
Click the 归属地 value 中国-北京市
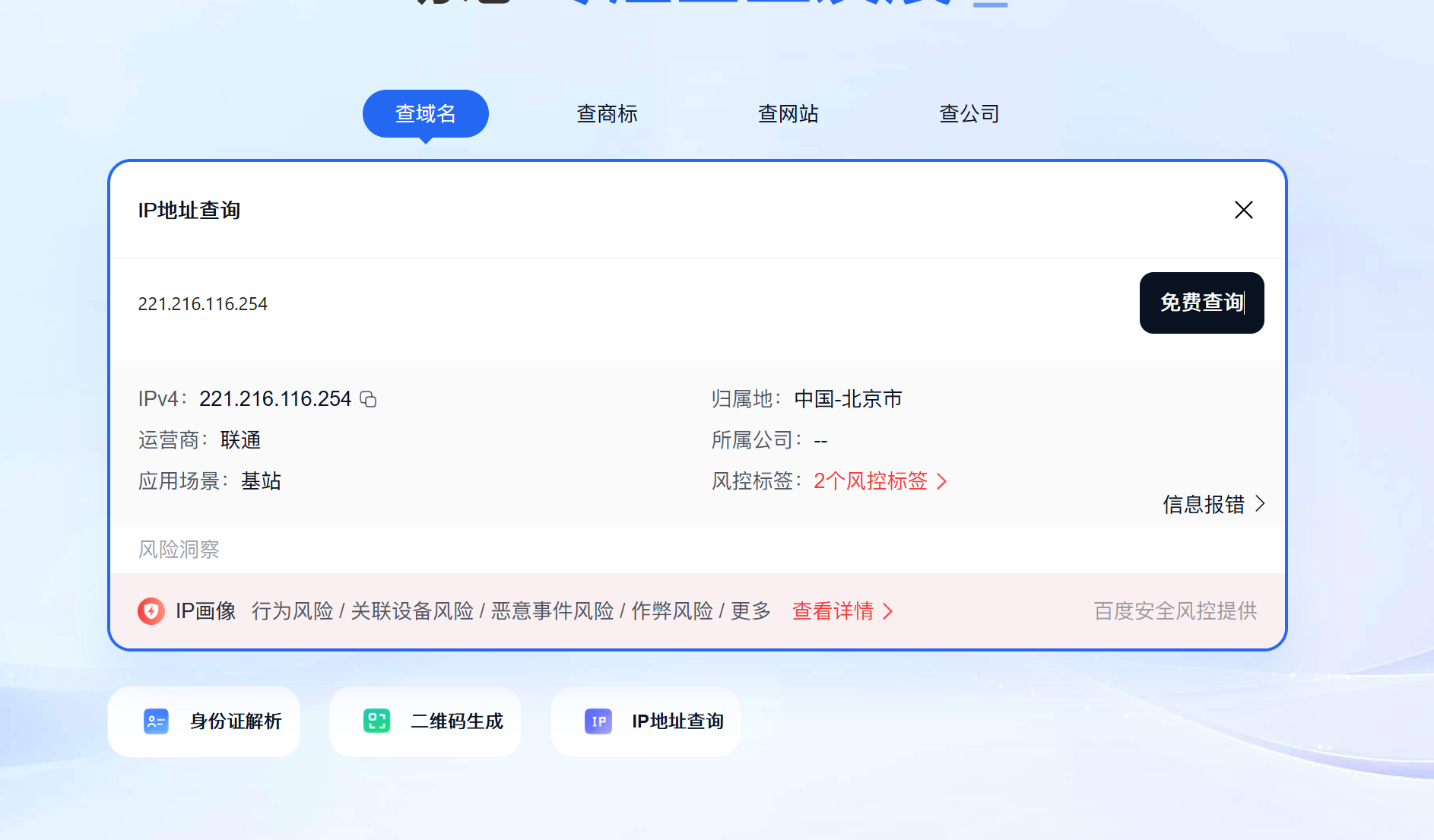[848, 399]
